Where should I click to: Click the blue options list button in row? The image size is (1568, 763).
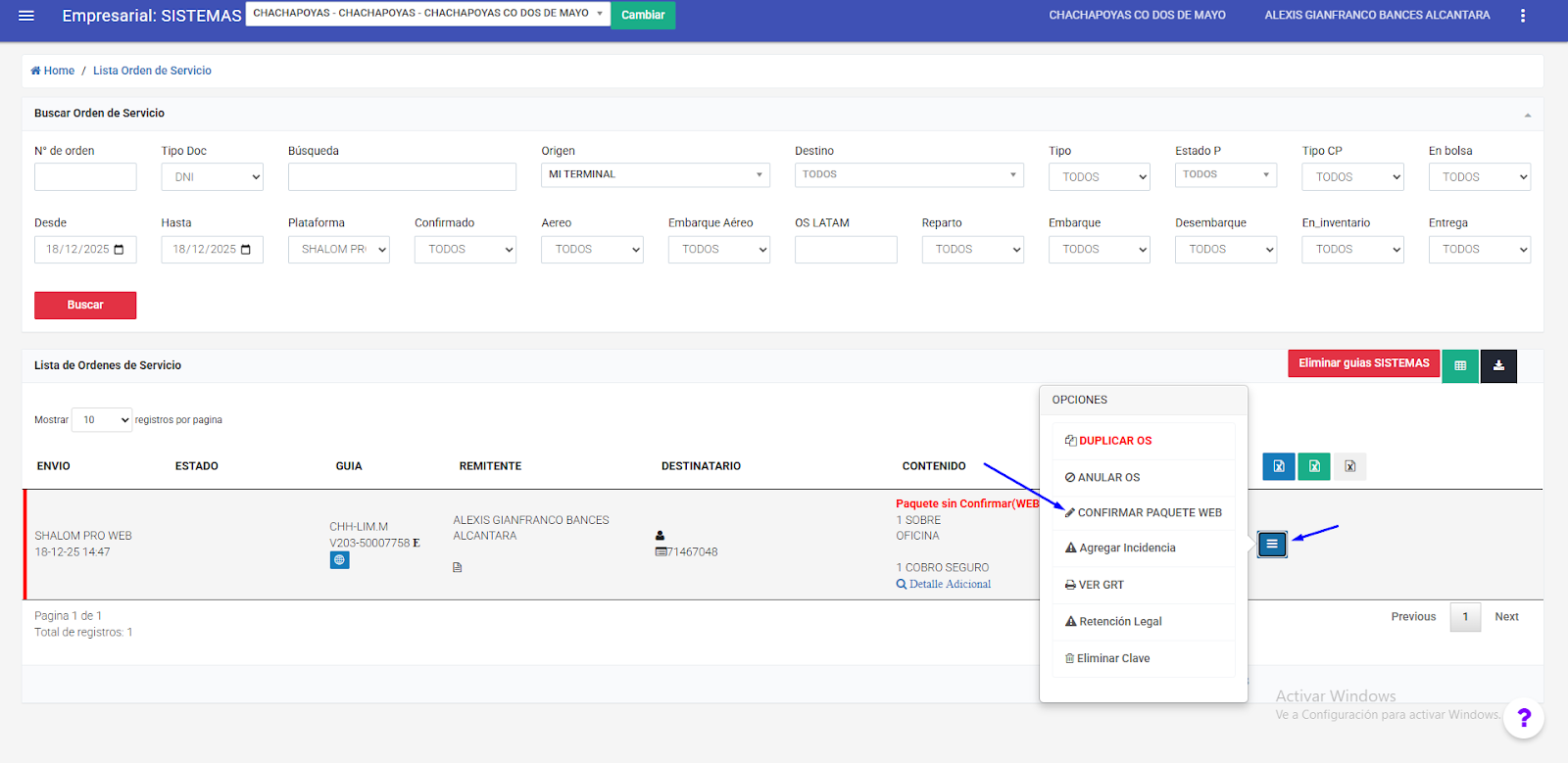(x=1271, y=544)
